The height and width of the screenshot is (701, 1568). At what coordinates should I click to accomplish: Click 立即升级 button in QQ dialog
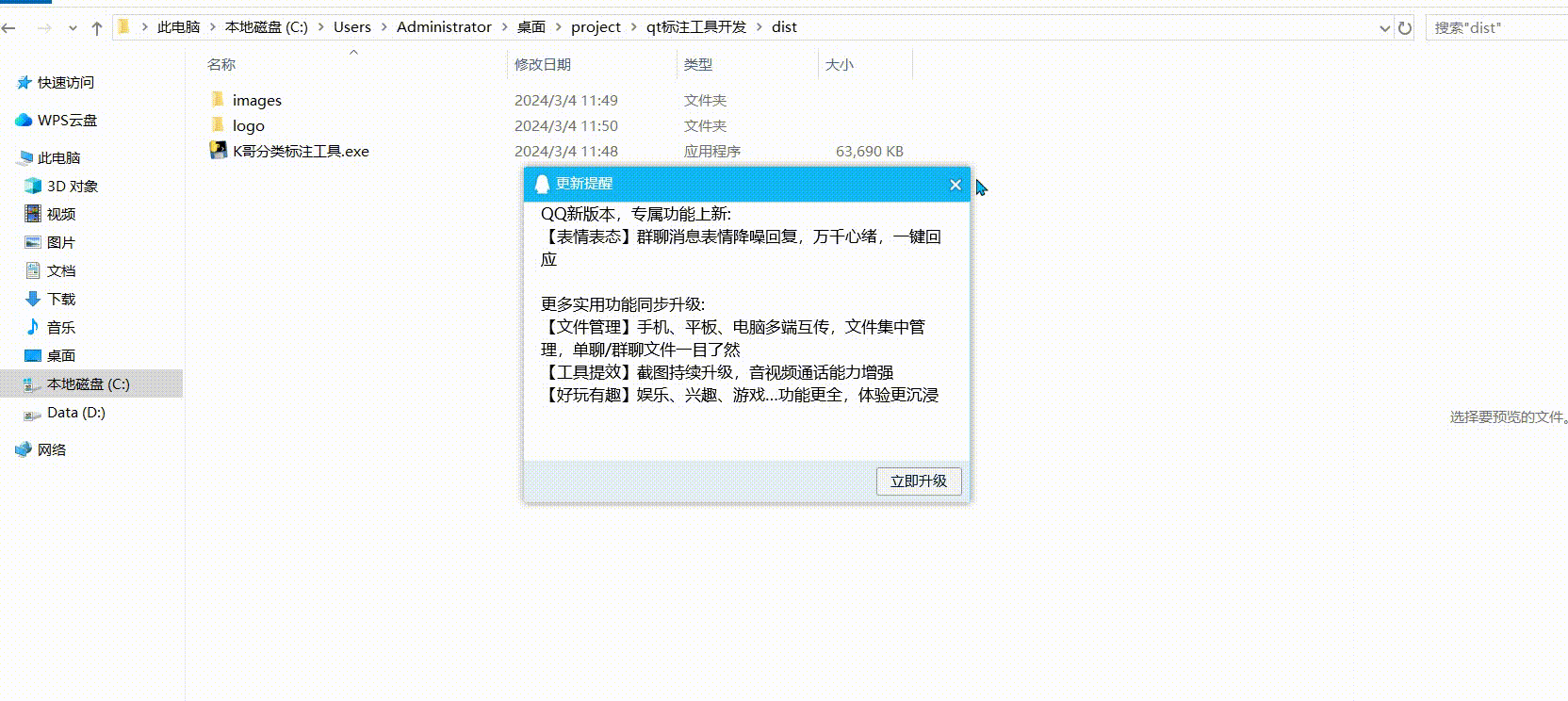[919, 481]
